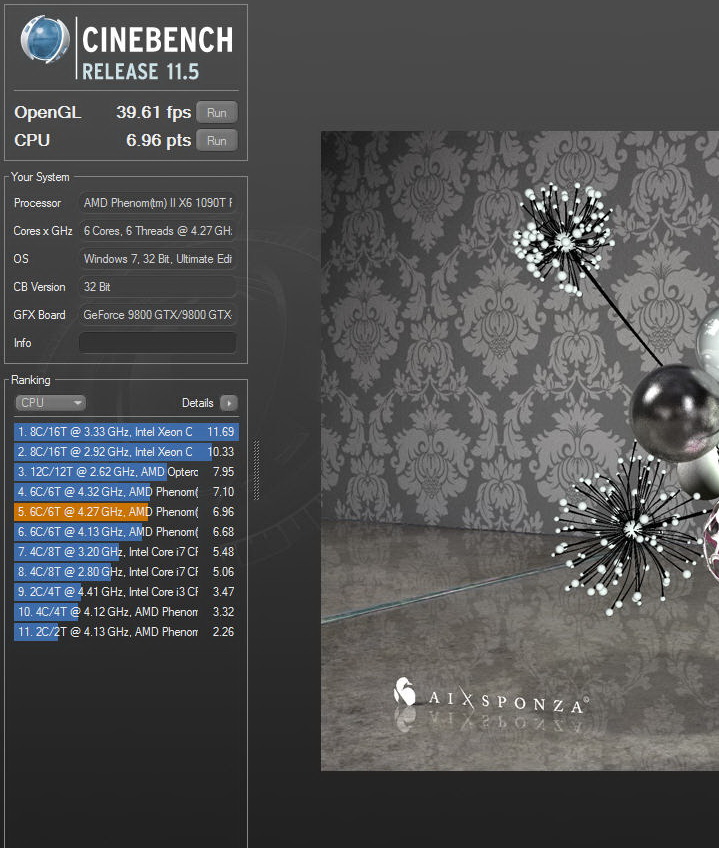Click the CPU score 6.96 pts
Image resolution: width=719 pixels, height=848 pixels.
click(x=159, y=141)
